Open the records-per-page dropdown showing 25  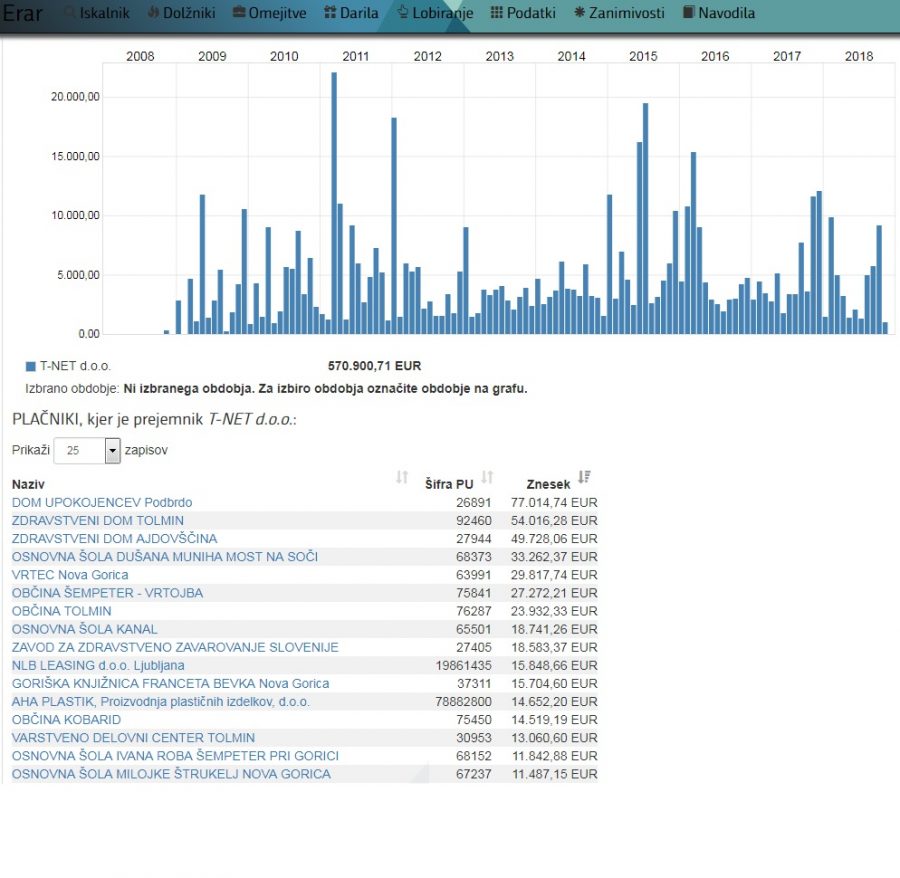coord(87,450)
